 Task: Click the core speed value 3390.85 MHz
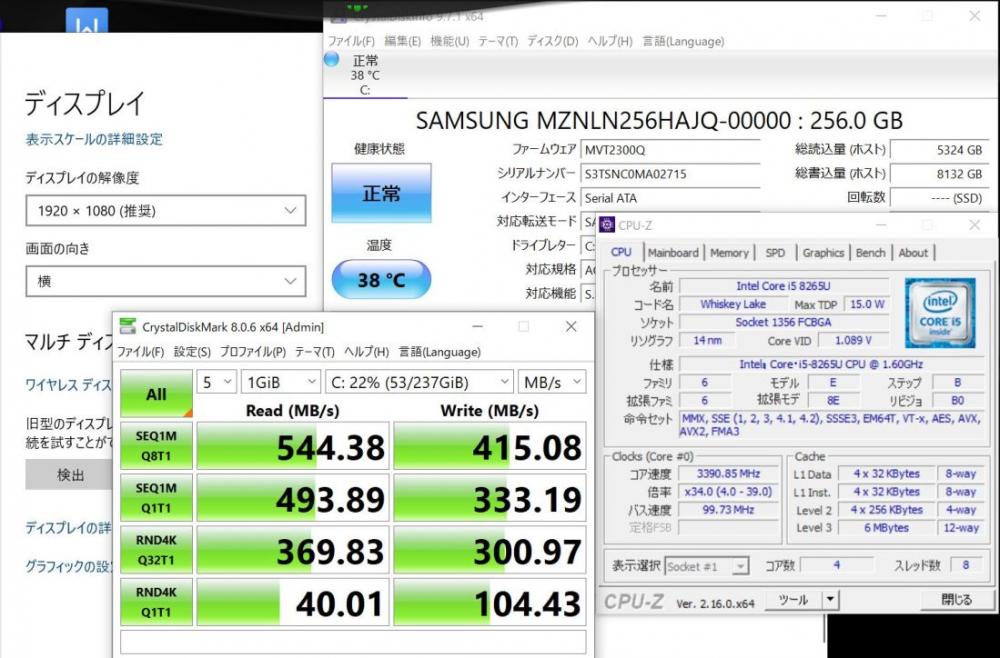(728, 474)
